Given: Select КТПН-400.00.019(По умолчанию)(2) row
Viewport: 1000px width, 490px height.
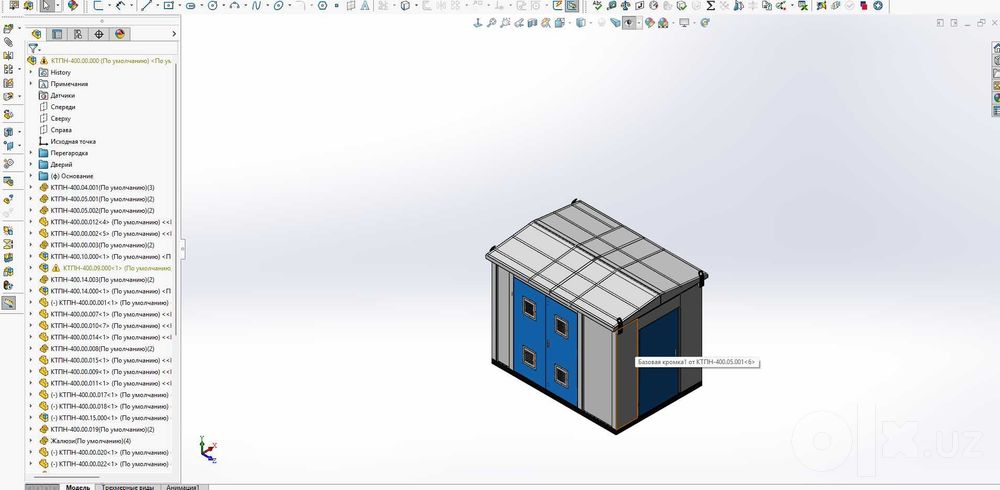Looking at the screenshot, I should click(x=96, y=429).
